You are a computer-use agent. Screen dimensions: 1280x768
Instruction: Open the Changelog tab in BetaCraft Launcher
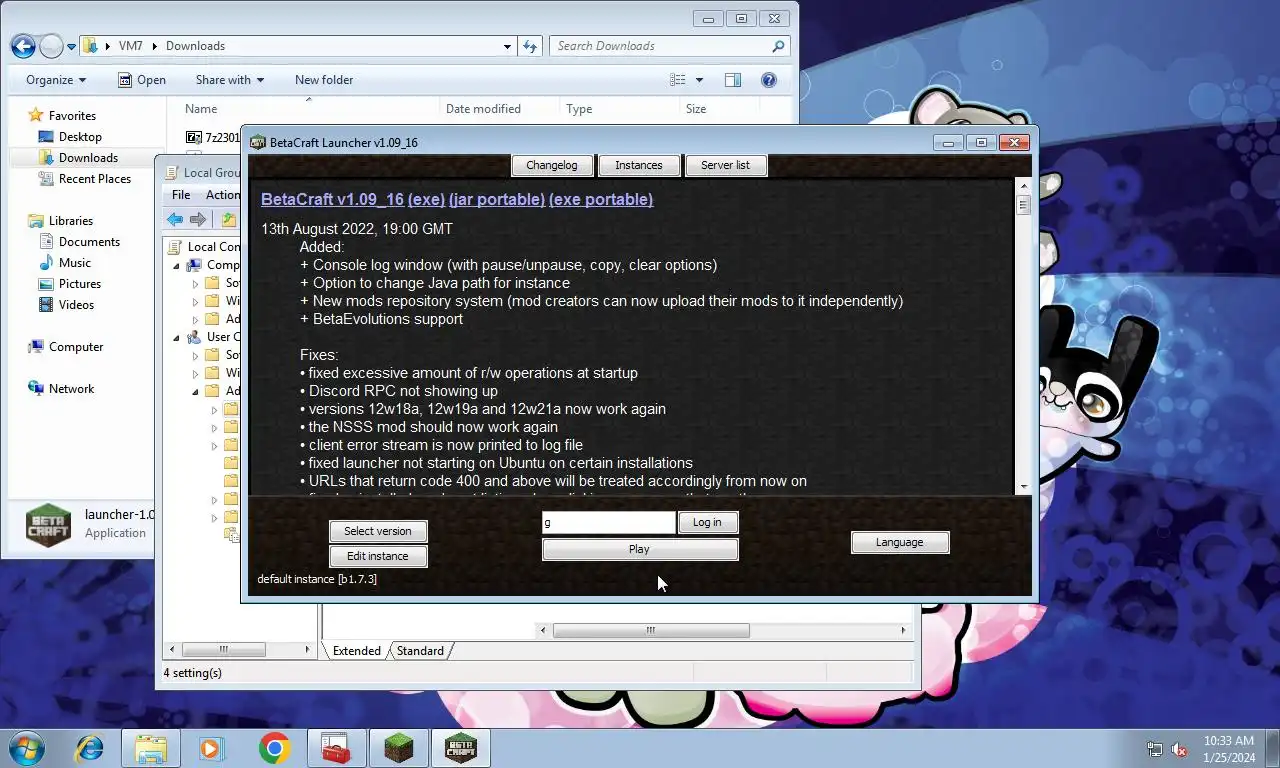tap(552, 165)
